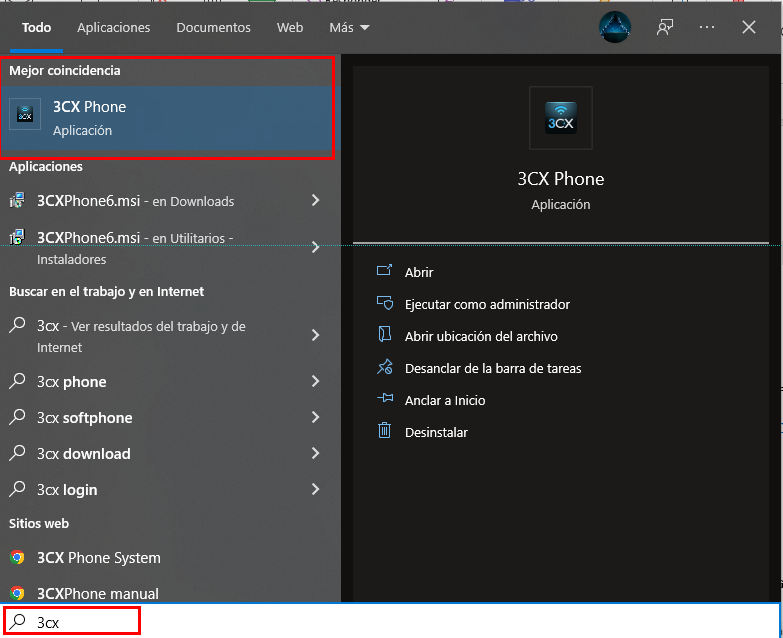Expand arrow for 3CXPhone6.msi en Downloads

tap(315, 200)
